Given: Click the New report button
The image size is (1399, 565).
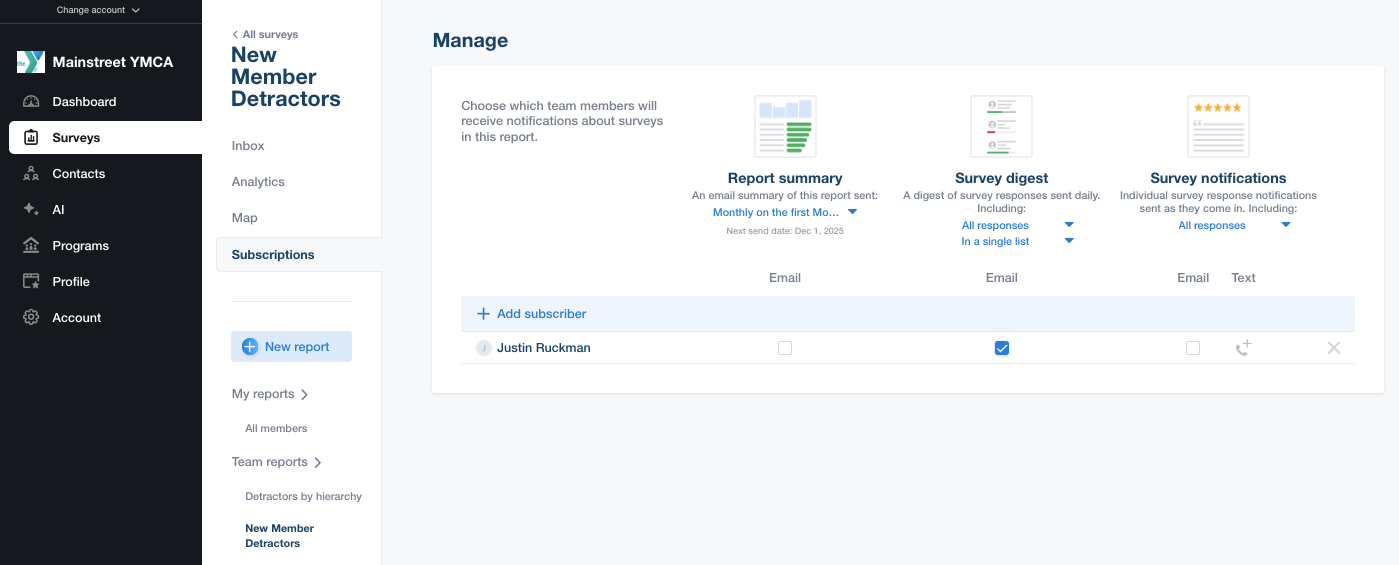Looking at the screenshot, I should click(291, 347).
